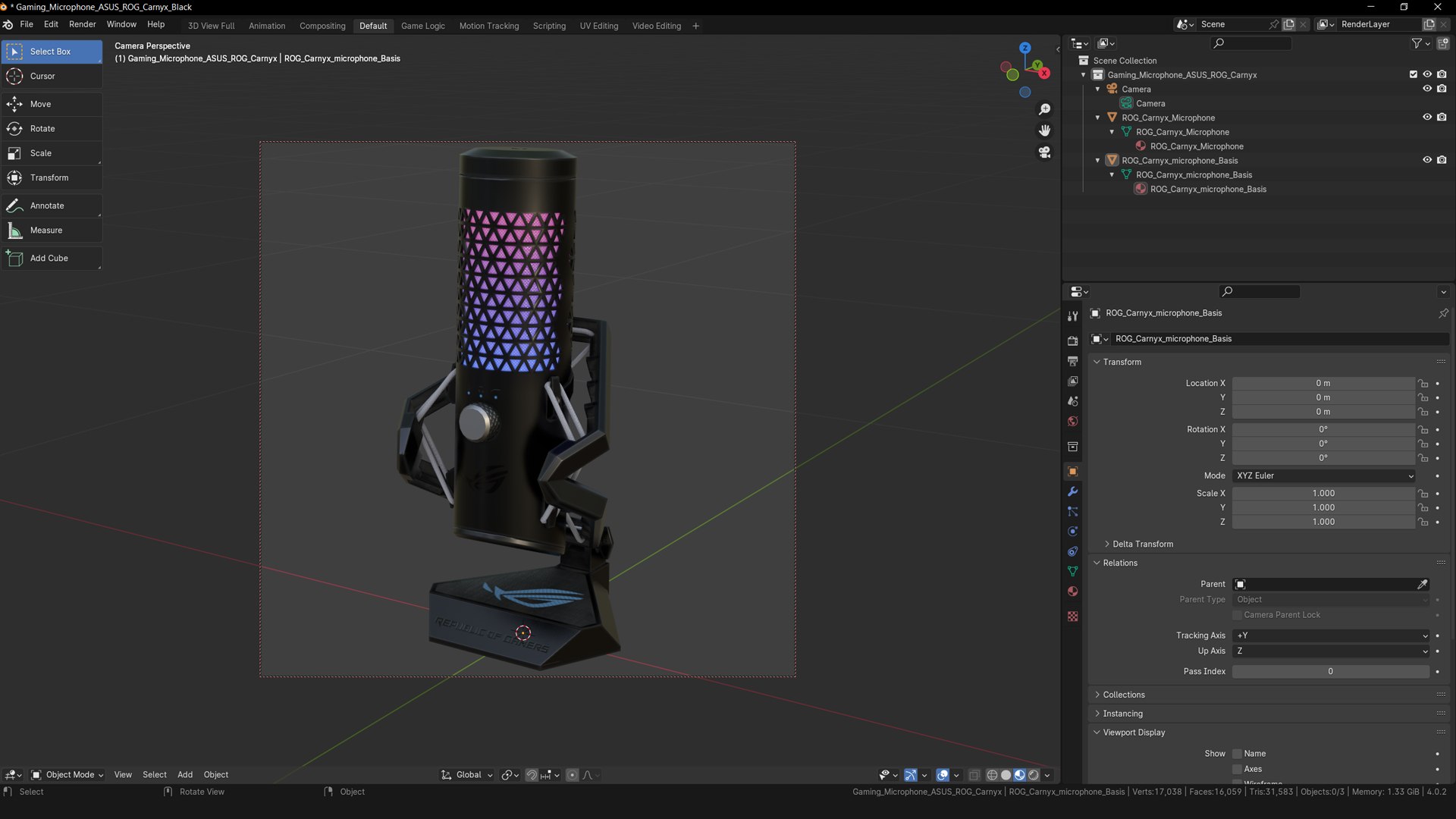The width and height of the screenshot is (1456, 819).
Task: Open the Animation workspace tab
Action: tap(267, 26)
